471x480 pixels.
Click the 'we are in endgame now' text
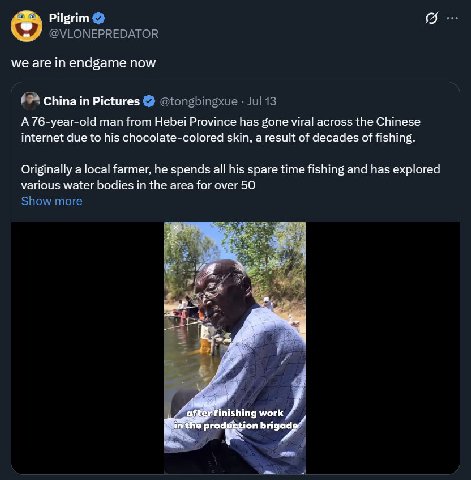pyautogui.click(x=83, y=63)
